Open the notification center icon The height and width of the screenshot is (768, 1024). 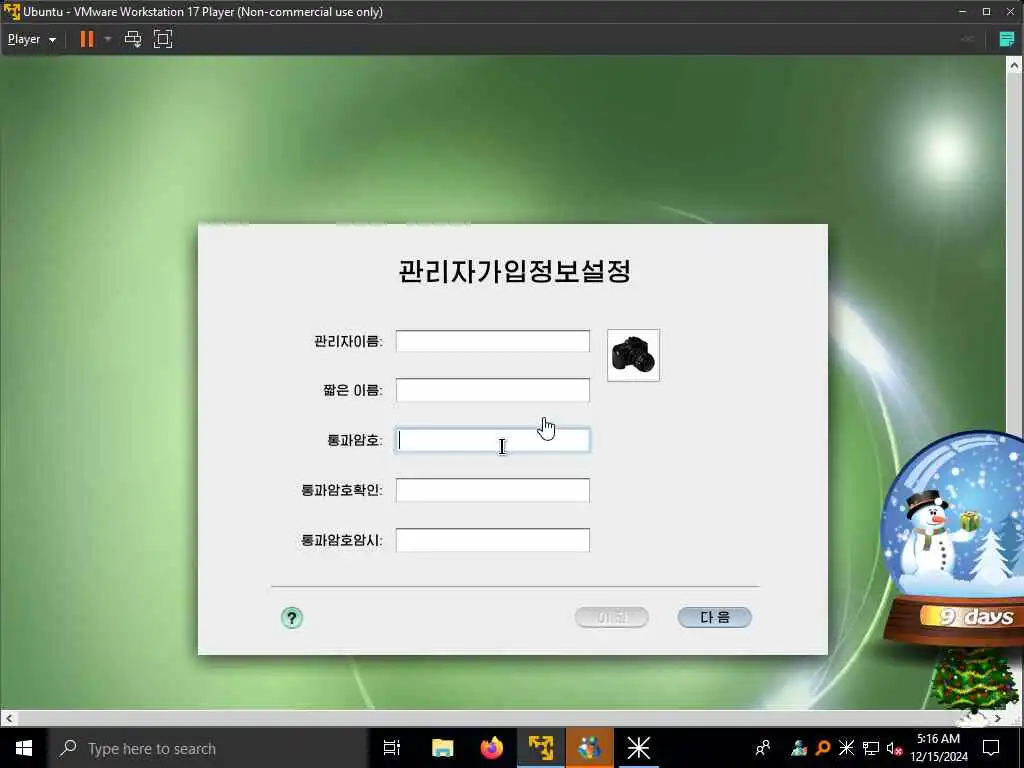pos(991,748)
